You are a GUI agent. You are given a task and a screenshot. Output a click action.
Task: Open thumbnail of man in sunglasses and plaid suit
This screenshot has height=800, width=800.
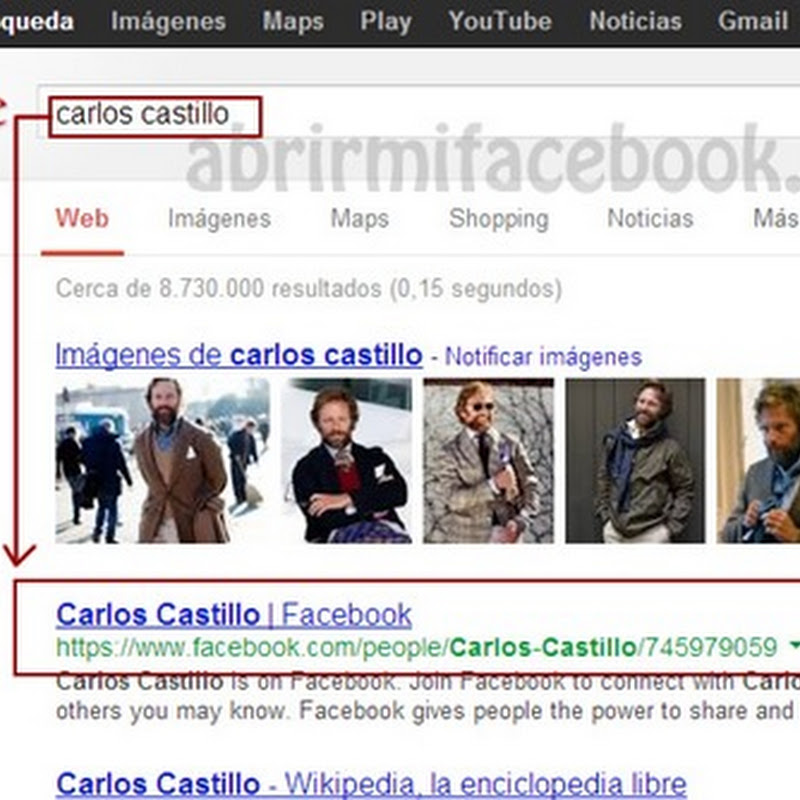488,461
